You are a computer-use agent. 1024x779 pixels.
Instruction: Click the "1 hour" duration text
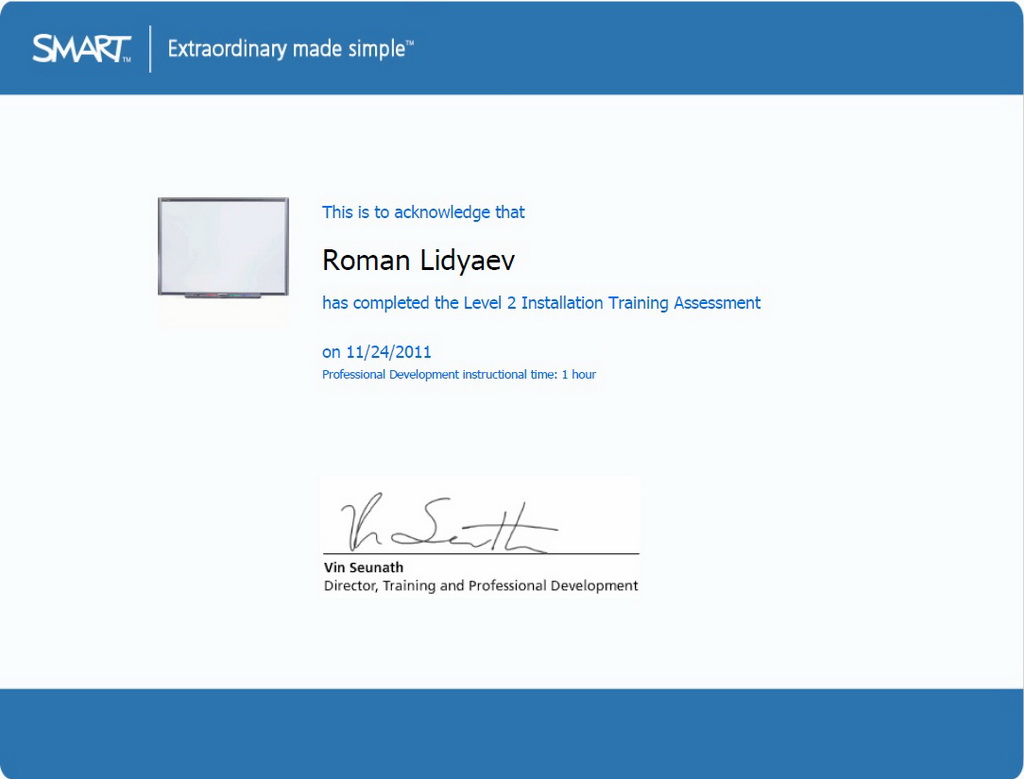pos(578,375)
